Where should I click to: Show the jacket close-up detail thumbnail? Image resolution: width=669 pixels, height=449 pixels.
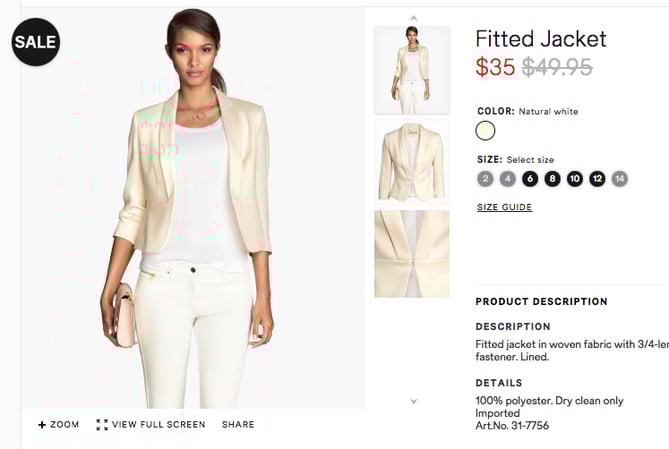412,254
